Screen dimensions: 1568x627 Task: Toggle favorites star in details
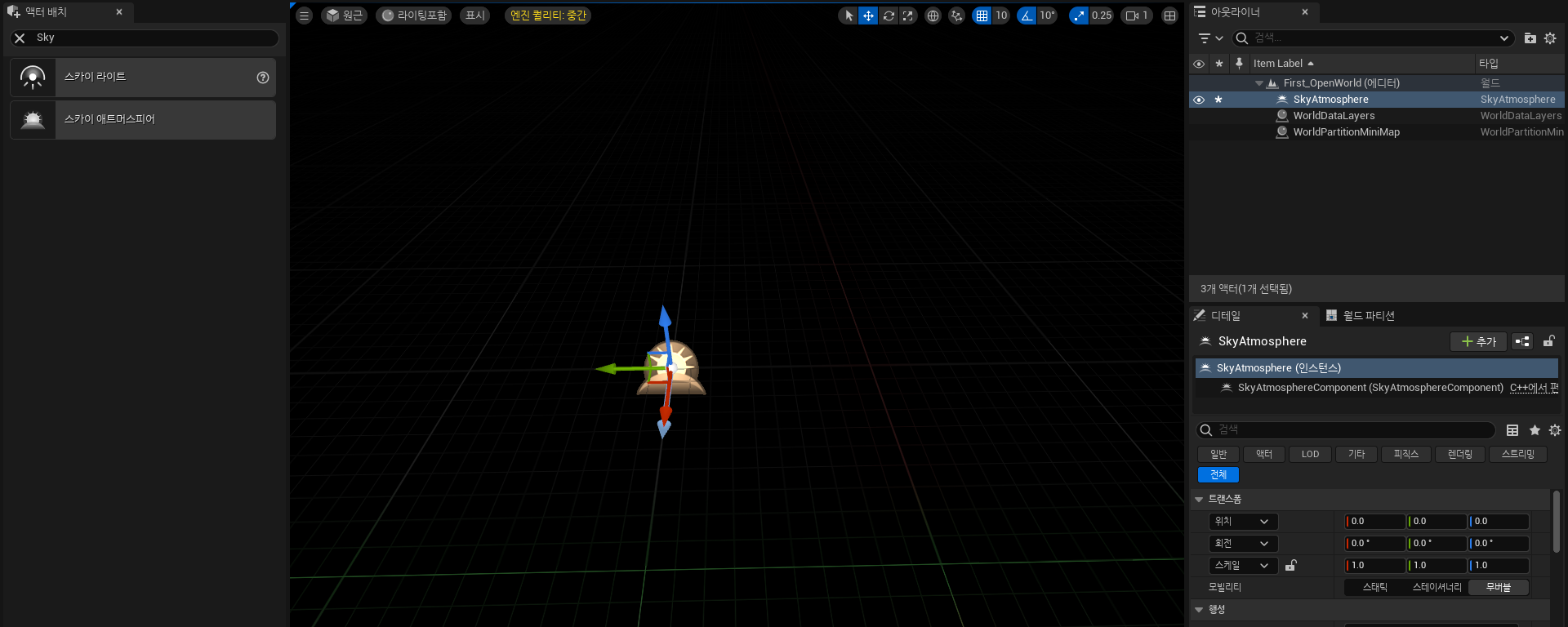pos(1535,430)
